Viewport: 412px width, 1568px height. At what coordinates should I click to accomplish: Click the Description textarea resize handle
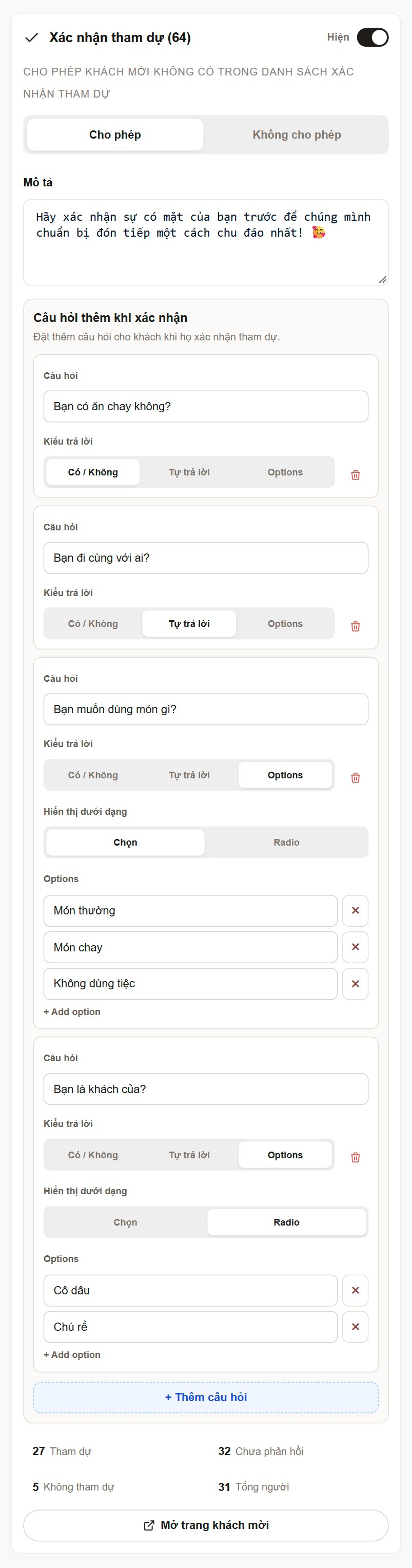pyautogui.click(x=382, y=279)
